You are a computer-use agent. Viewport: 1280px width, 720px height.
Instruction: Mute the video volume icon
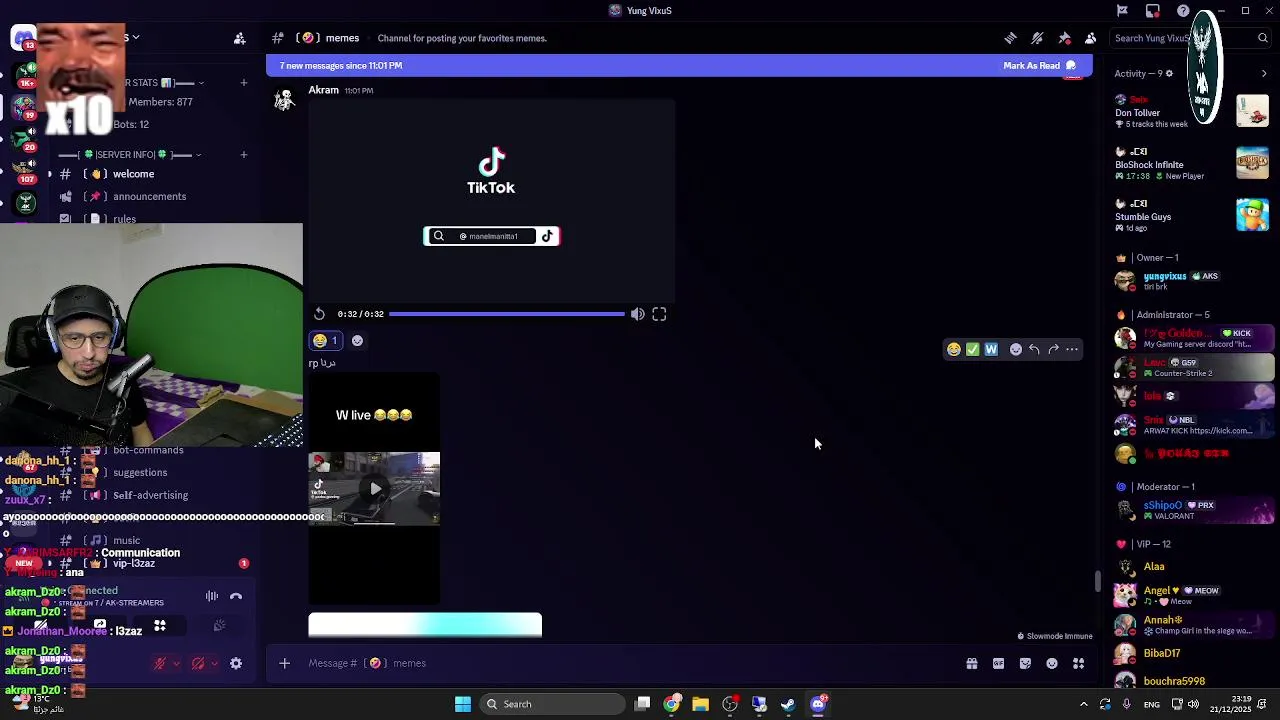coord(637,314)
